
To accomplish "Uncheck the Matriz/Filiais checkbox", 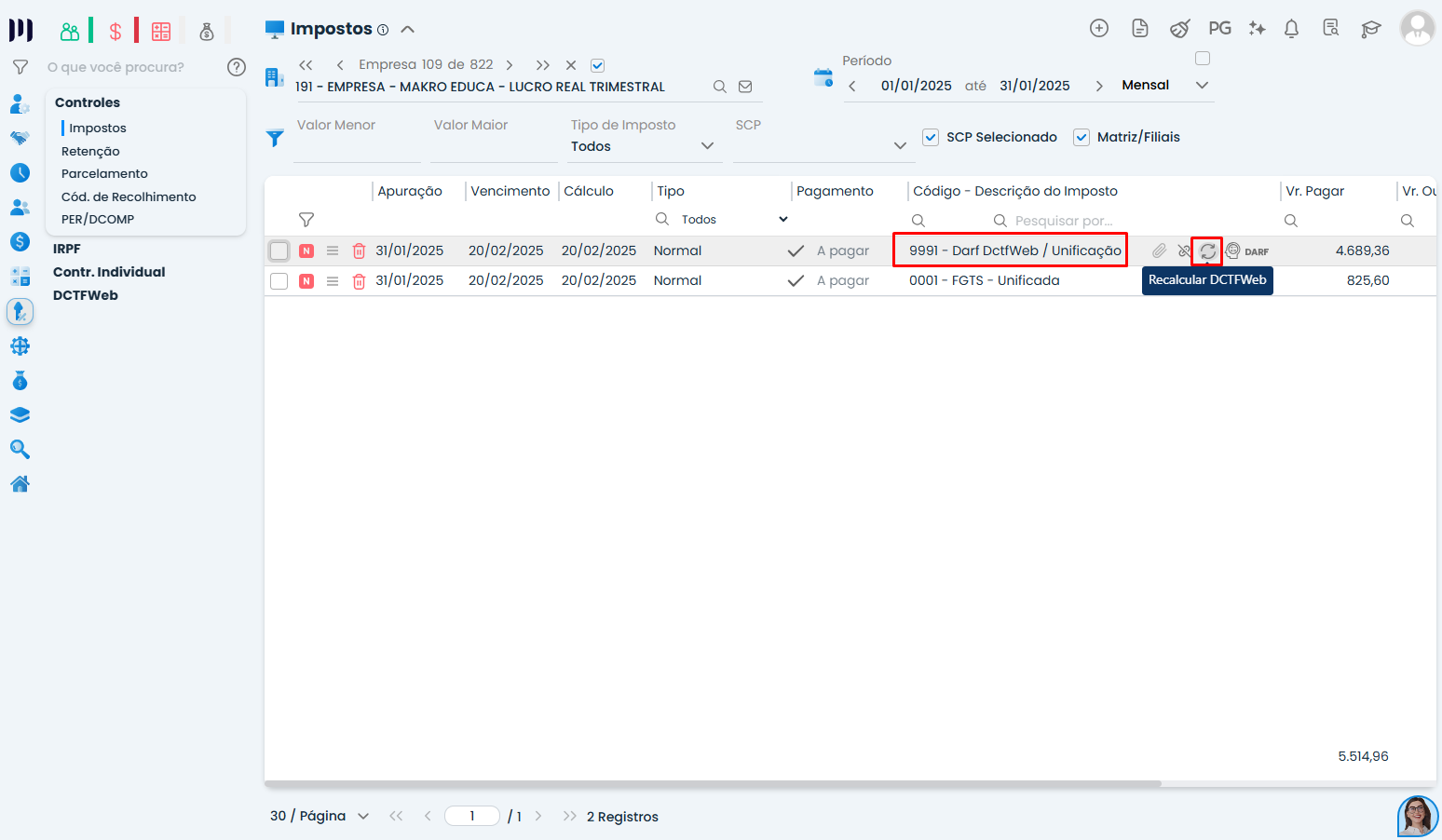I will [x=1081, y=138].
